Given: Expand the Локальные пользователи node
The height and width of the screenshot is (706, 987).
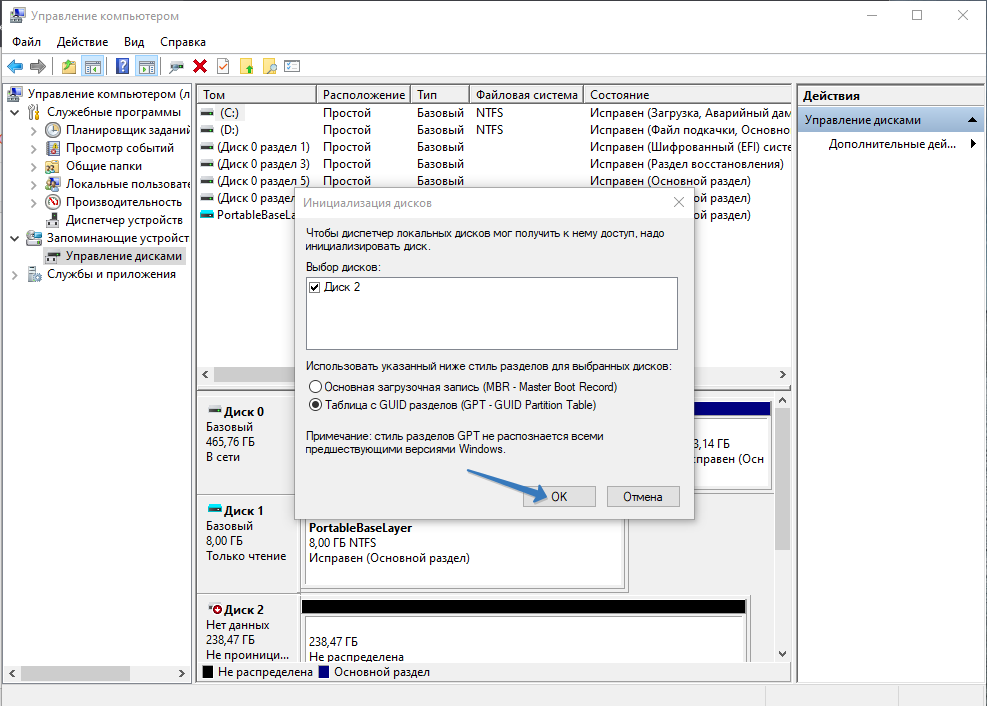Looking at the screenshot, I should pyautogui.click(x=33, y=185).
